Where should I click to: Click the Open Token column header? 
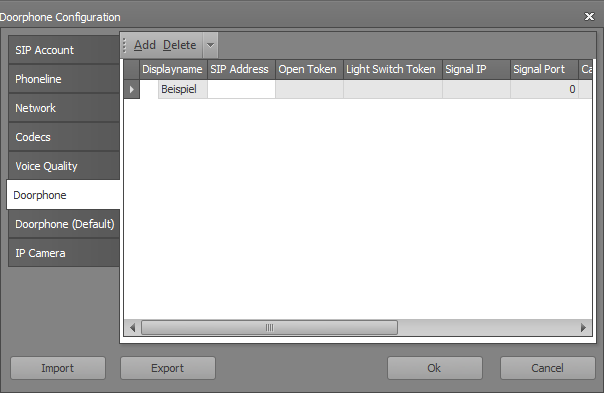click(309, 69)
